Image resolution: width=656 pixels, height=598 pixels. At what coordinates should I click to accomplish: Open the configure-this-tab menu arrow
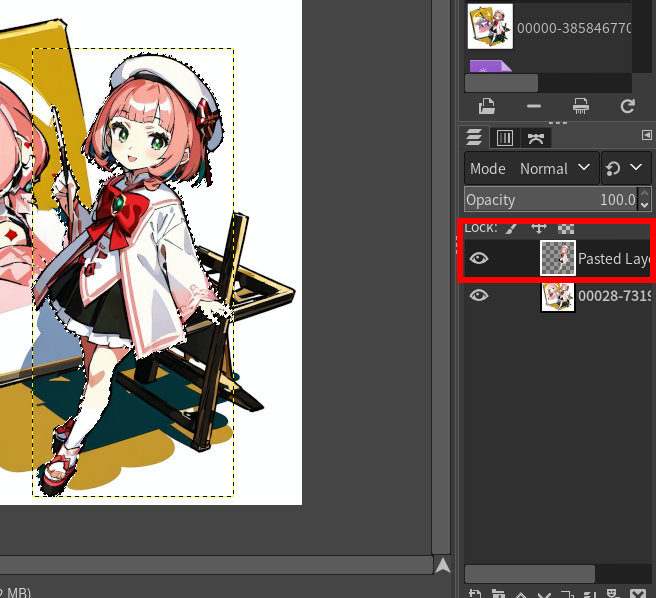tap(646, 135)
